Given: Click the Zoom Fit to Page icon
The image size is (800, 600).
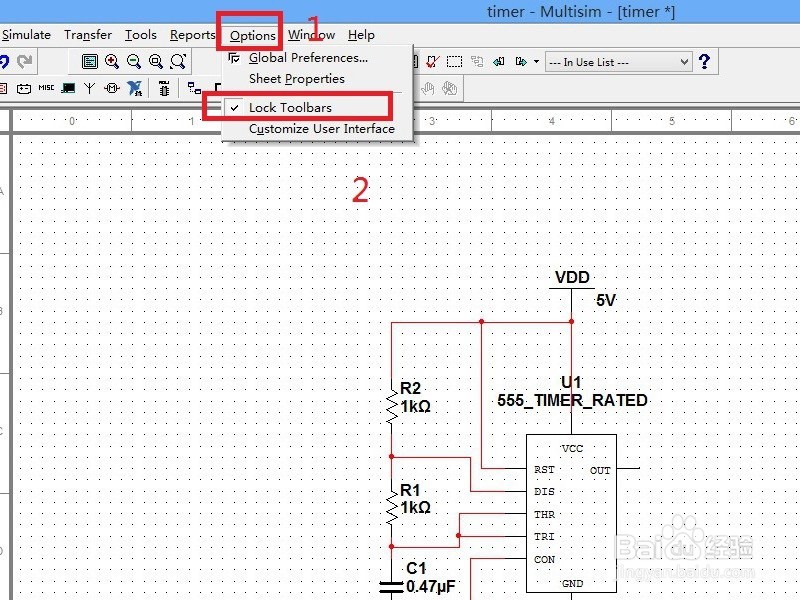Looking at the screenshot, I should click(178, 62).
